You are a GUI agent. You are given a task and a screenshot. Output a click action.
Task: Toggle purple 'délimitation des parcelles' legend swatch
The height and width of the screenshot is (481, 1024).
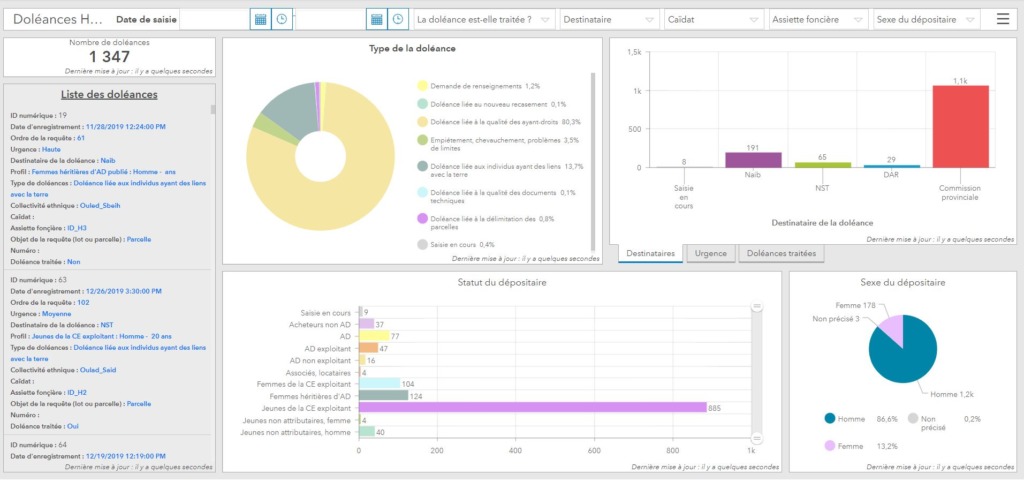tap(423, 219)
